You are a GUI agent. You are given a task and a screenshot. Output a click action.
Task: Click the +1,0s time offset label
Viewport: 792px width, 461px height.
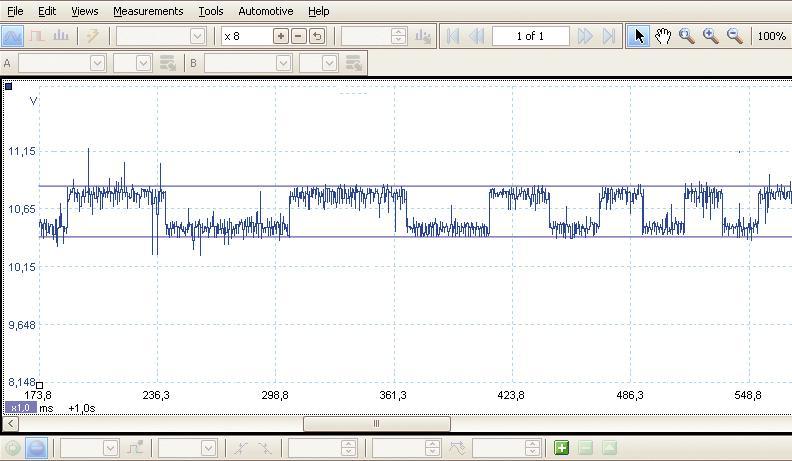pyautogui.click(x=82, y=408)
